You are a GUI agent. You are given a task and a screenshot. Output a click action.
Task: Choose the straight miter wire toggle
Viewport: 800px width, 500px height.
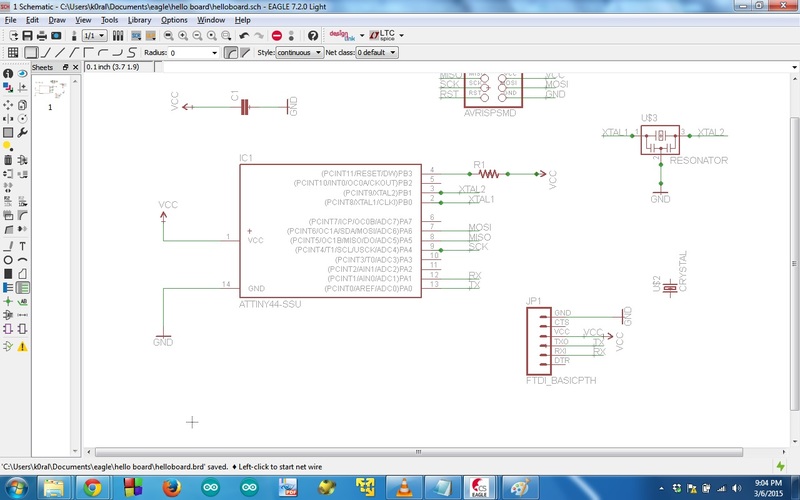pos(245,53)
